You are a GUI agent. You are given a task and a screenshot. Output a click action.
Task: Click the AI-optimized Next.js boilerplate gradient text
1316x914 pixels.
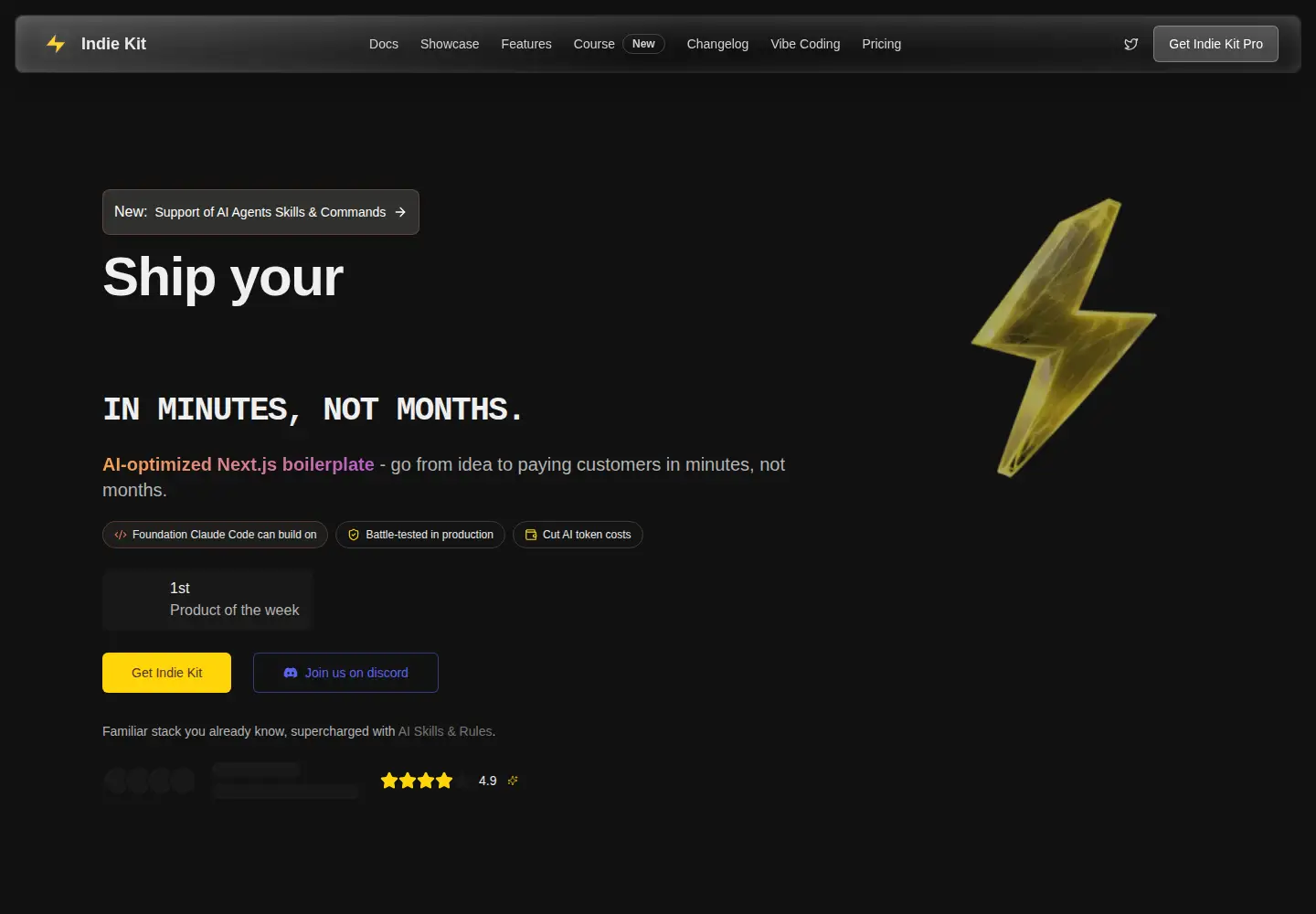click(239, 464)
